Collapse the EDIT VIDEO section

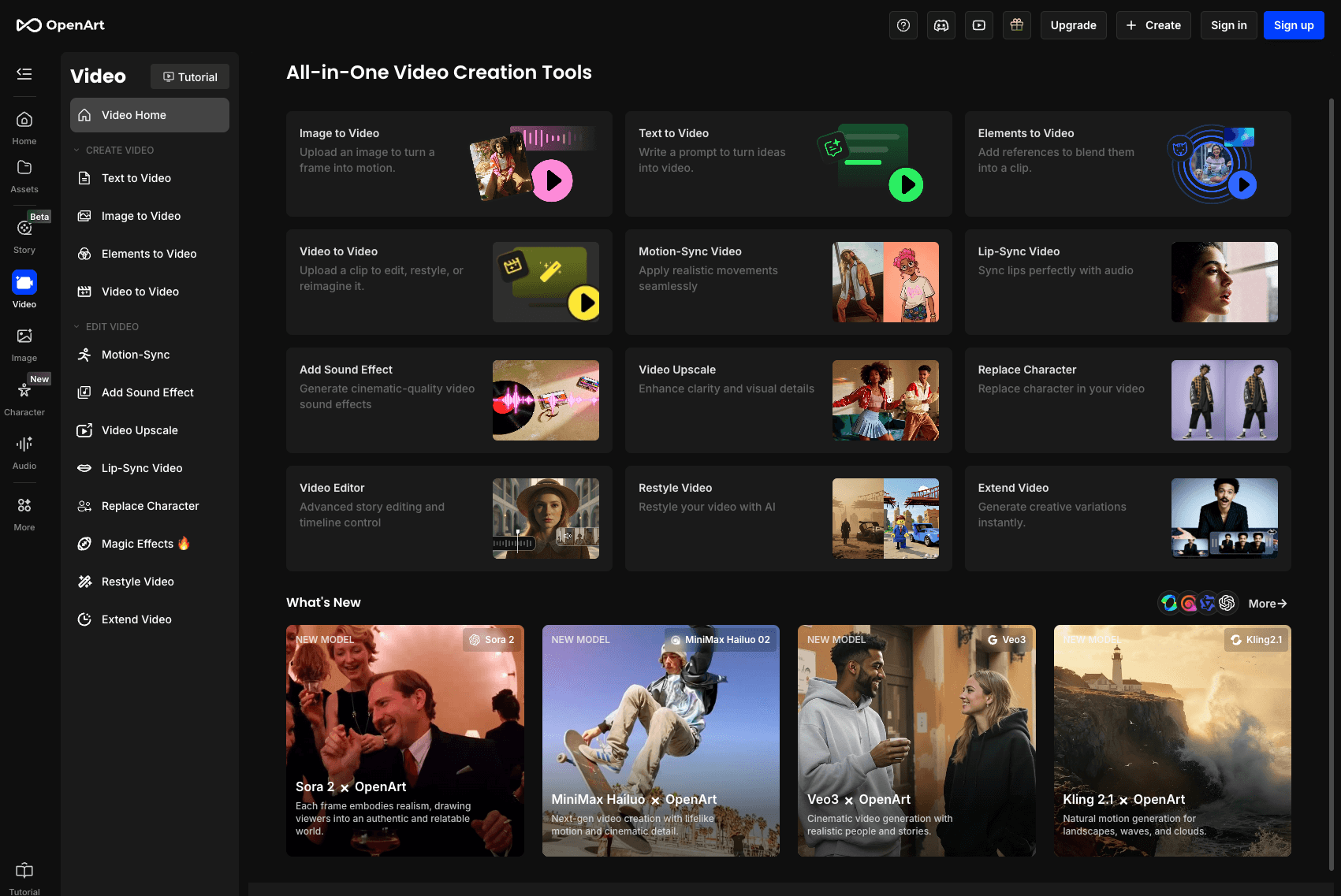coord(77,327)
